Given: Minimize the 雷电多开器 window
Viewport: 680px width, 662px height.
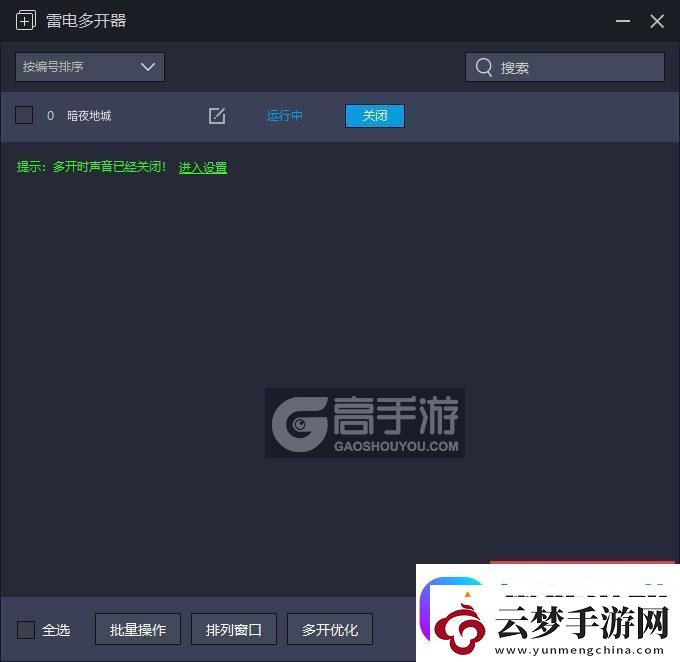Looking at the screenshot, I should point(623,21).
